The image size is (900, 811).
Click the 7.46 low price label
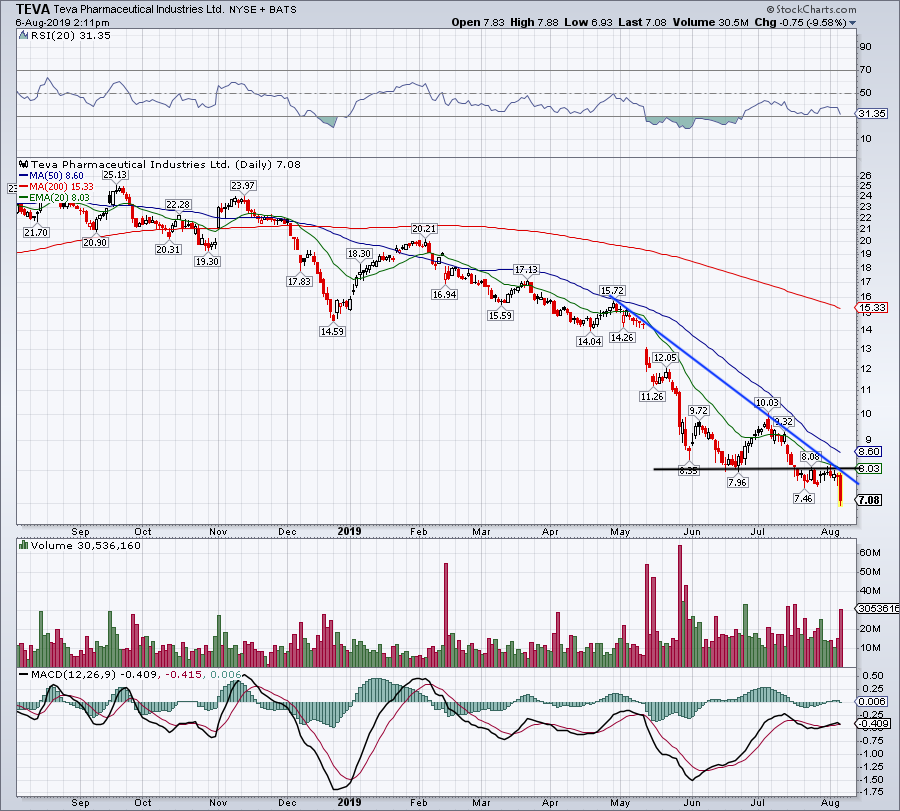pyautogui.click(x=803, y=498)
